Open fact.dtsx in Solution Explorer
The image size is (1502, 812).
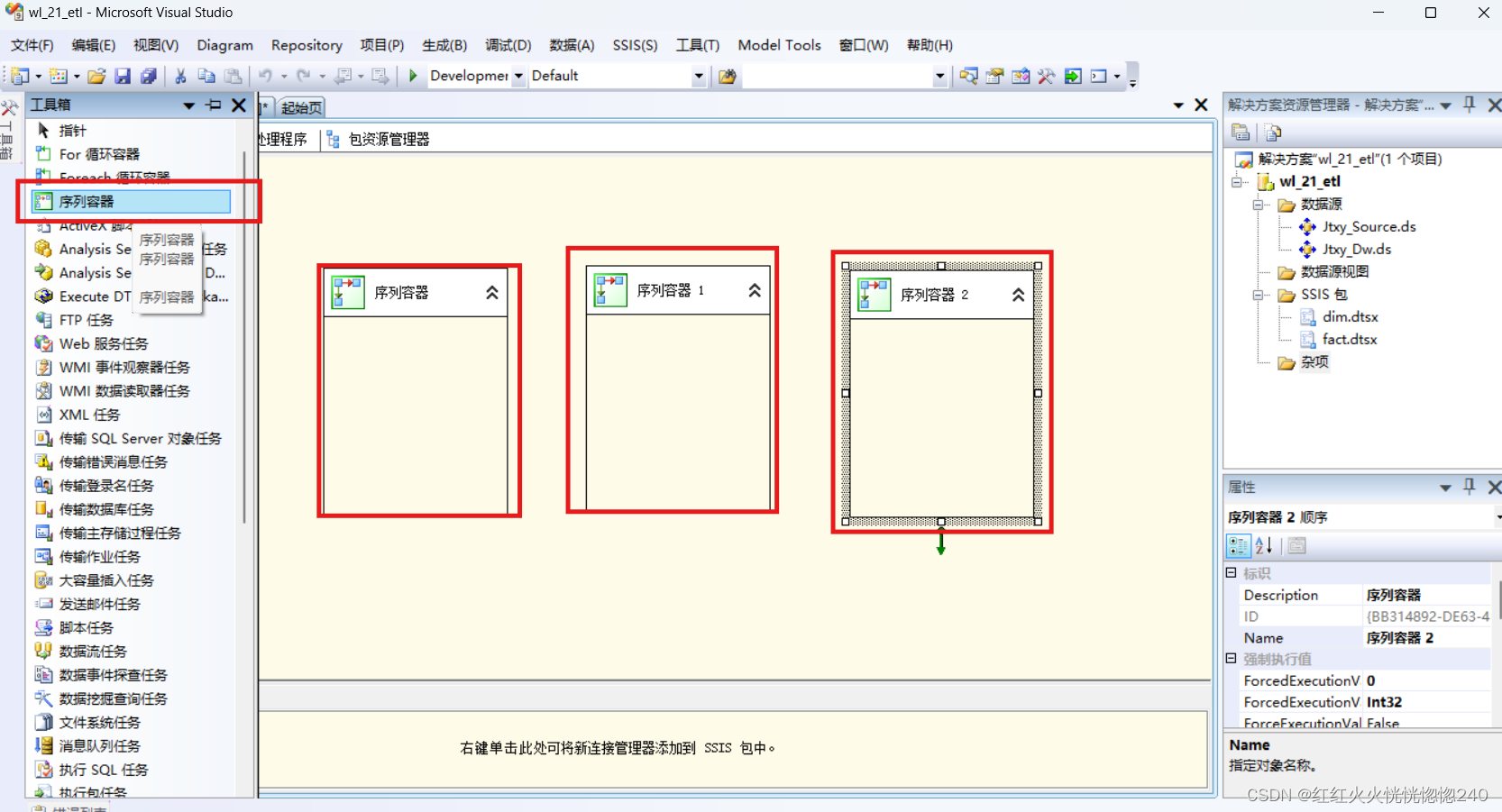[x=1349, y=340]
